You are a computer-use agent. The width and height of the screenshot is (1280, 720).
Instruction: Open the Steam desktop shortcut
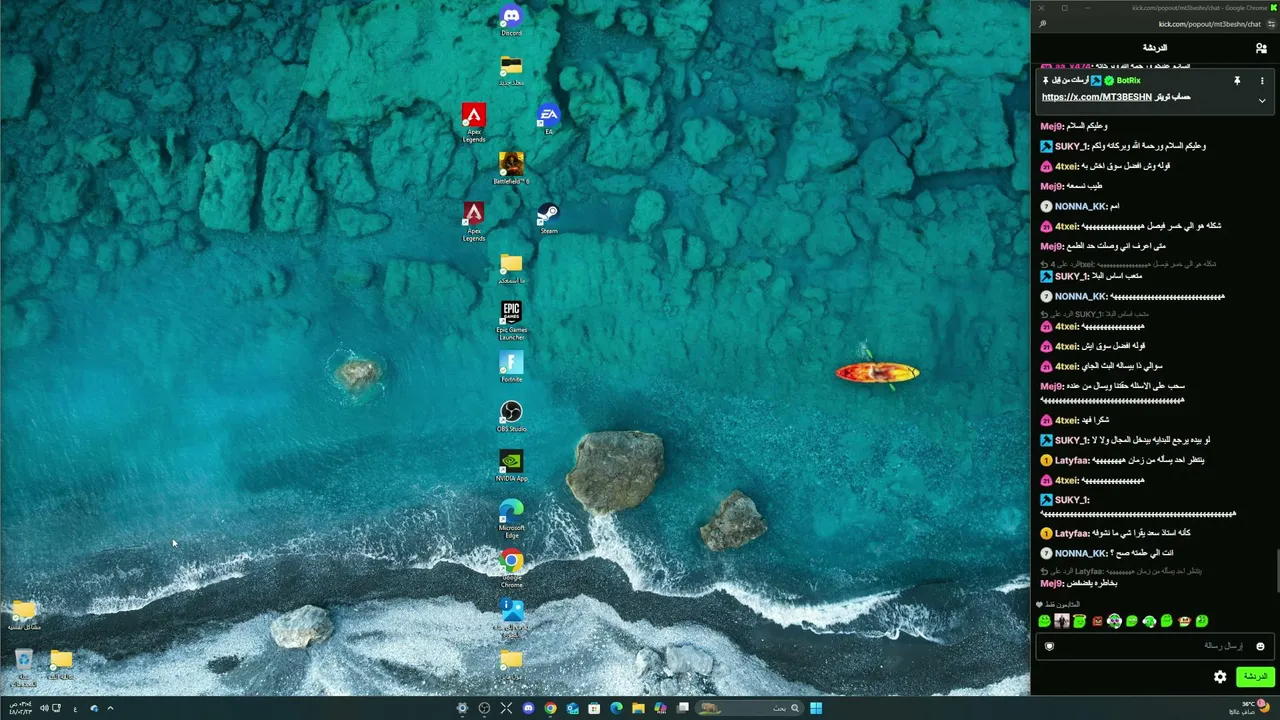pos(548,218)
